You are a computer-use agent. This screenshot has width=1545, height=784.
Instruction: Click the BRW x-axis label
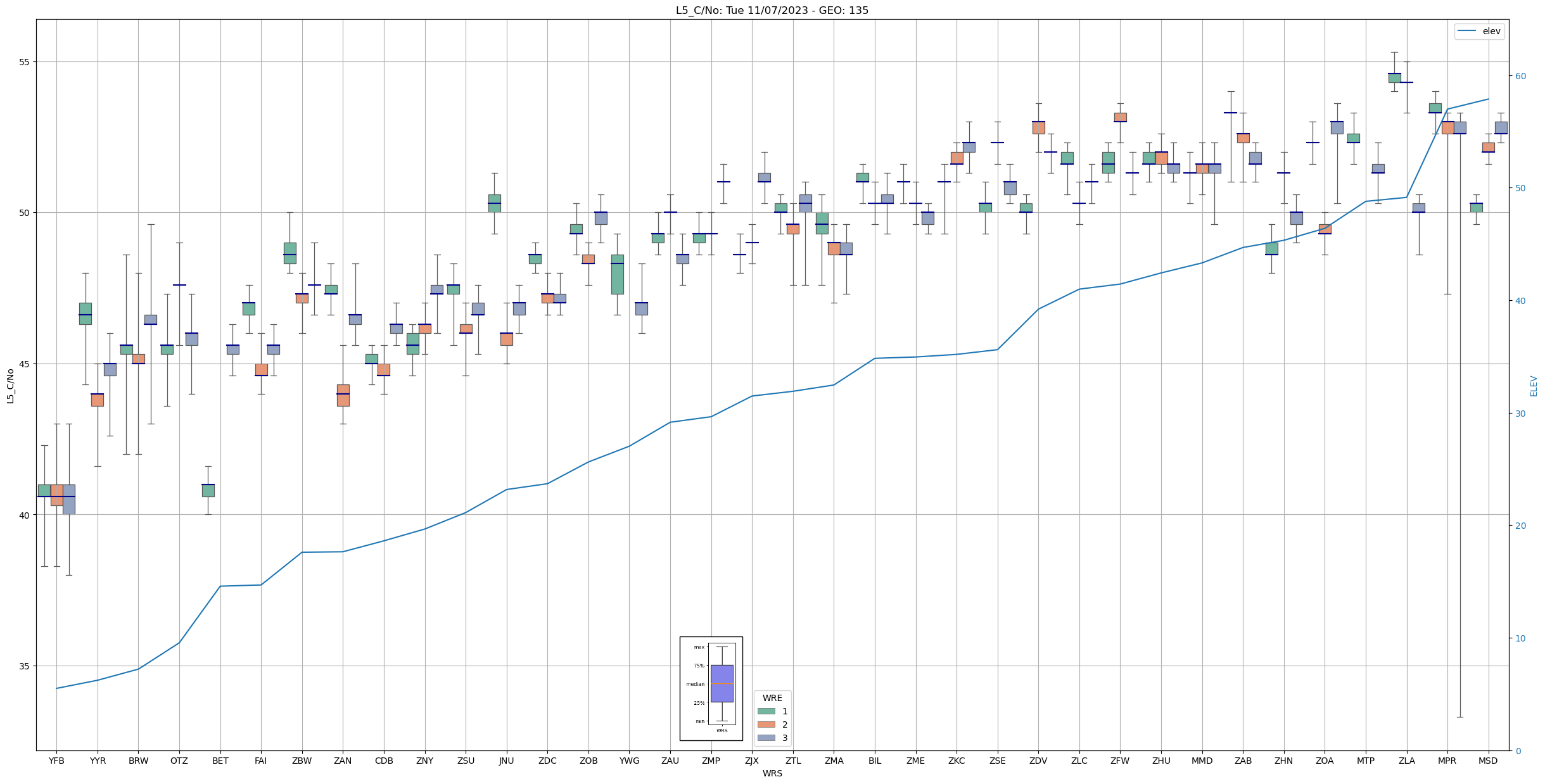pos(138,761)
